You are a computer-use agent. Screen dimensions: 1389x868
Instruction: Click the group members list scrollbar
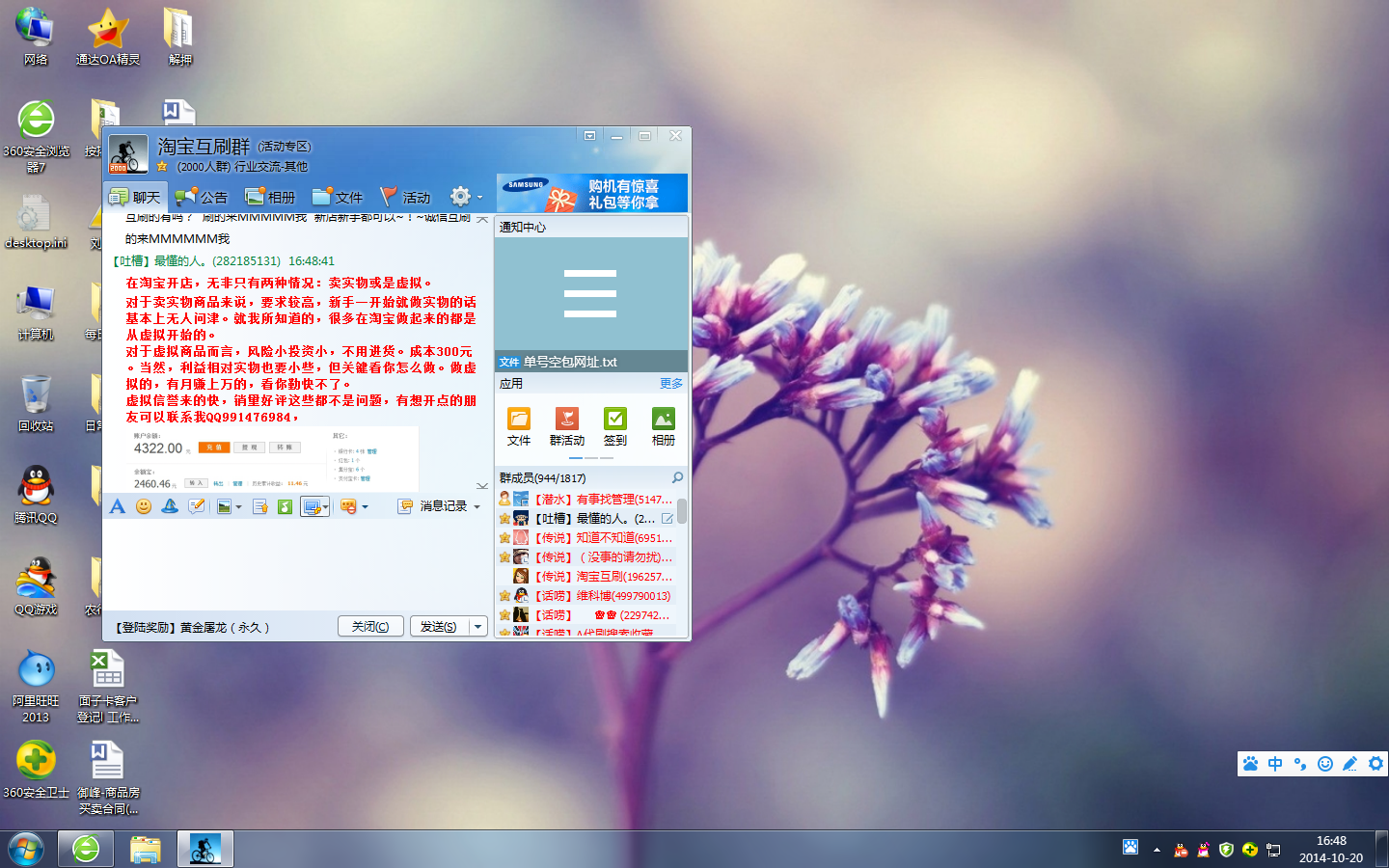[x=682, y=510]
